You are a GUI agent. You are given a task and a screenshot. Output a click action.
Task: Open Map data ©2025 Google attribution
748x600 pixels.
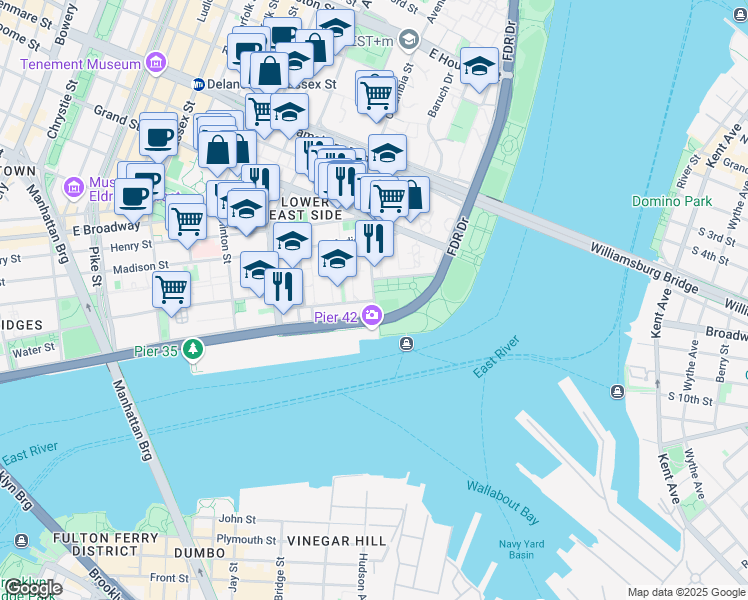point(687,593)
